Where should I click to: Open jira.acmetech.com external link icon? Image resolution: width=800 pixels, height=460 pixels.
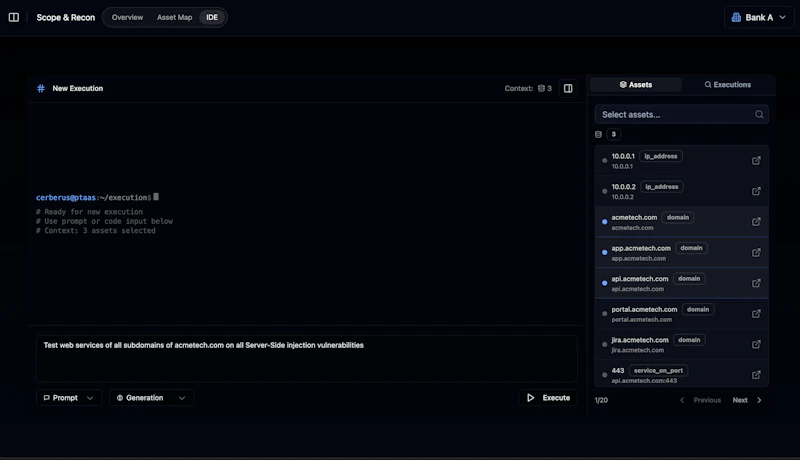click(x=756, y=344)
